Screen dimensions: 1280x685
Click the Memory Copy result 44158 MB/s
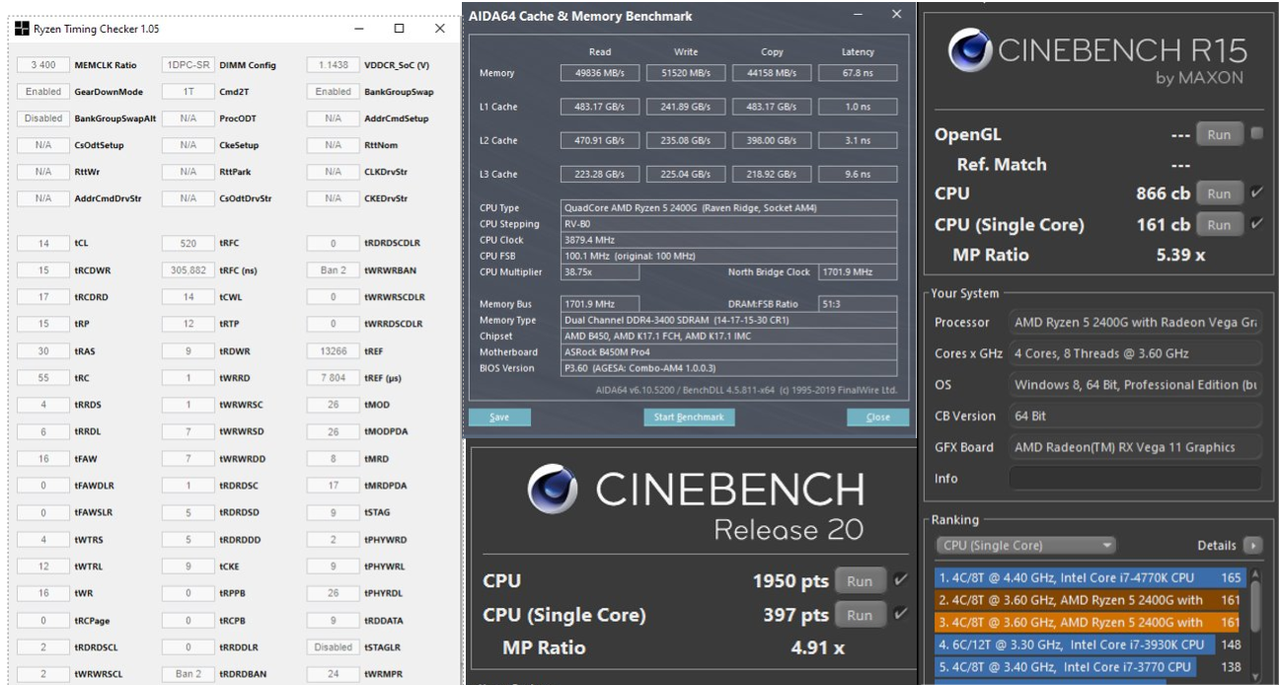(x=772, y=73)
